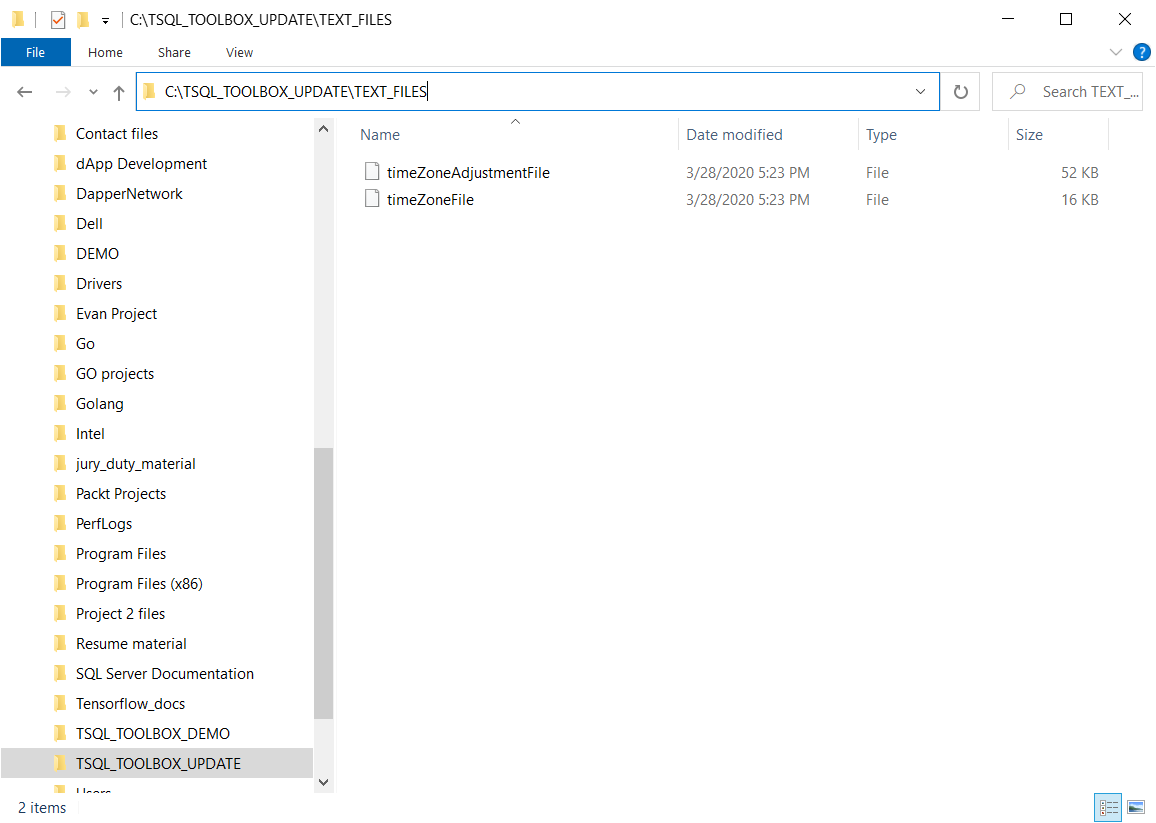1156x823 pixels.
Task: Click the navigation pane scrollbar thumb
Action: pos(323,583)
